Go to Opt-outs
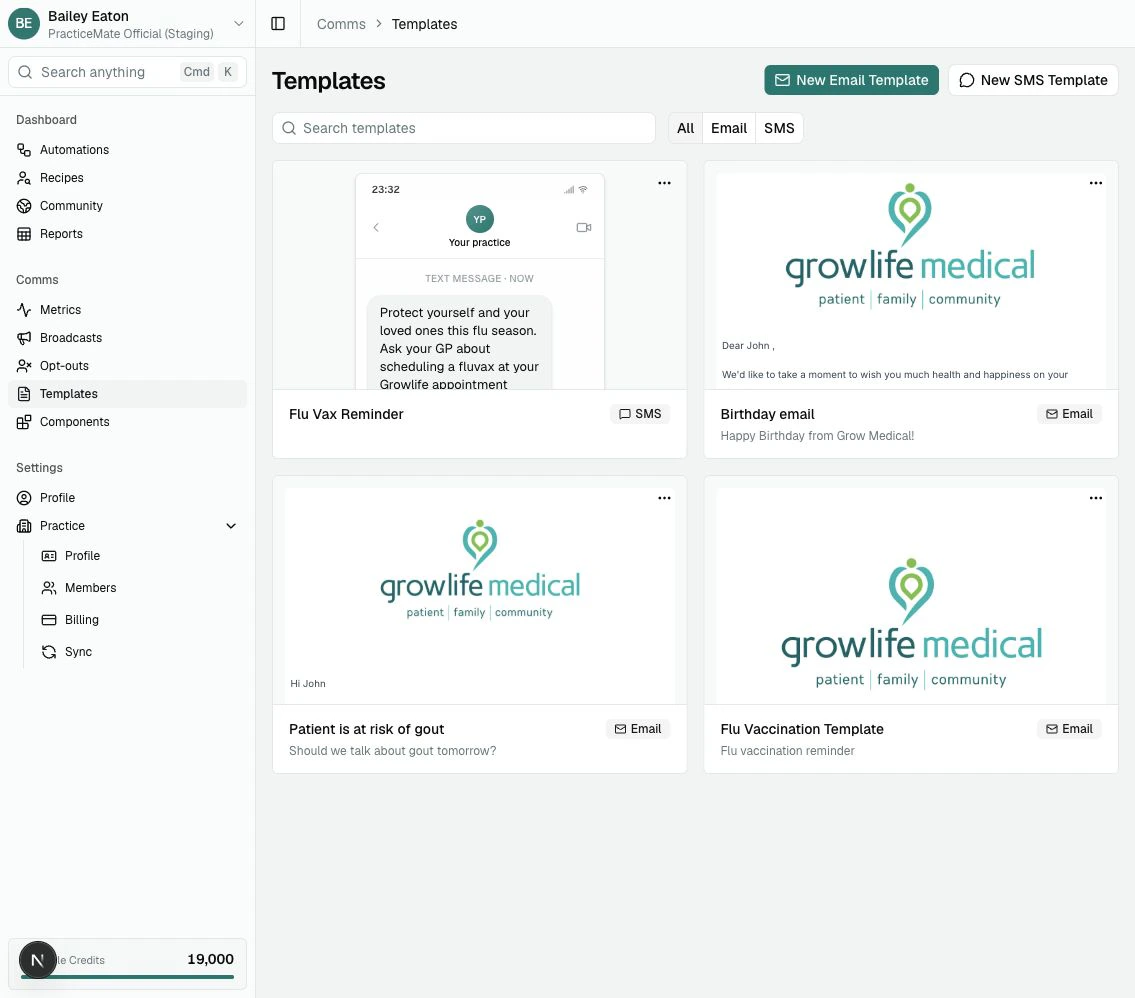 127,366
